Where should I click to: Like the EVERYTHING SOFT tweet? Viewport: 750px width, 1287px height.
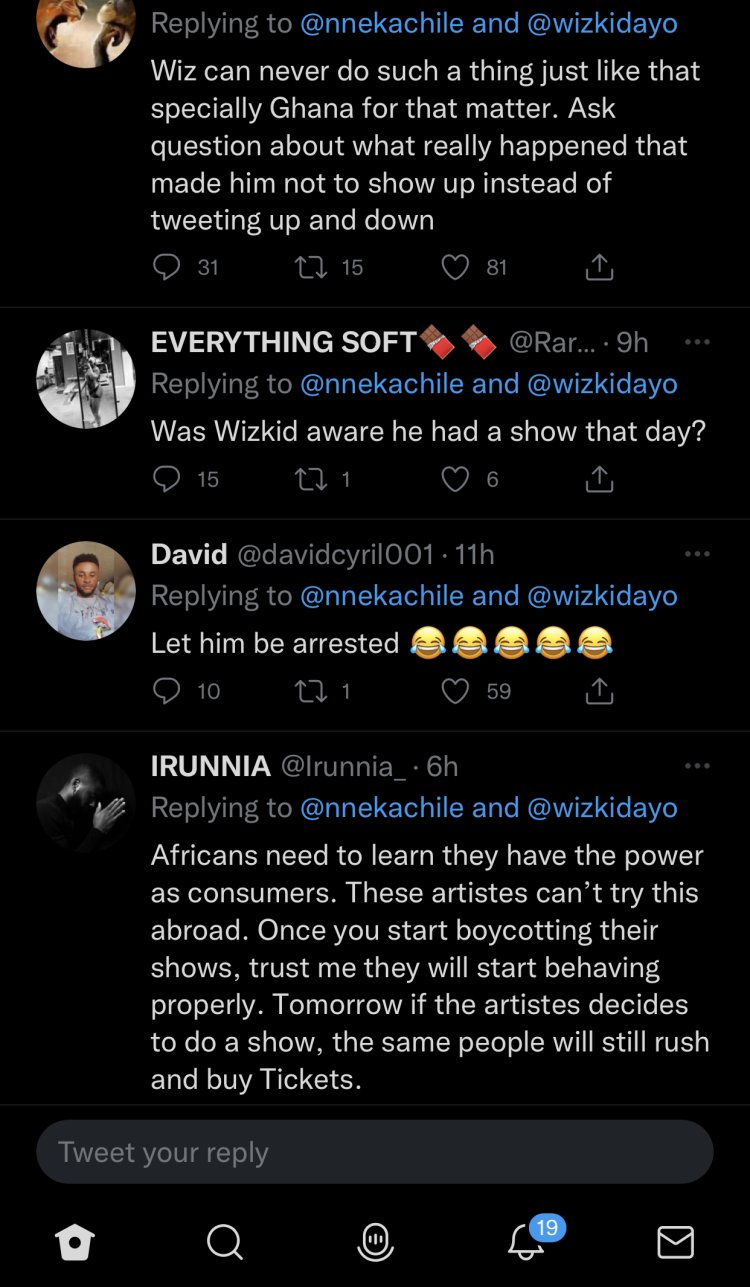[455, 479]
